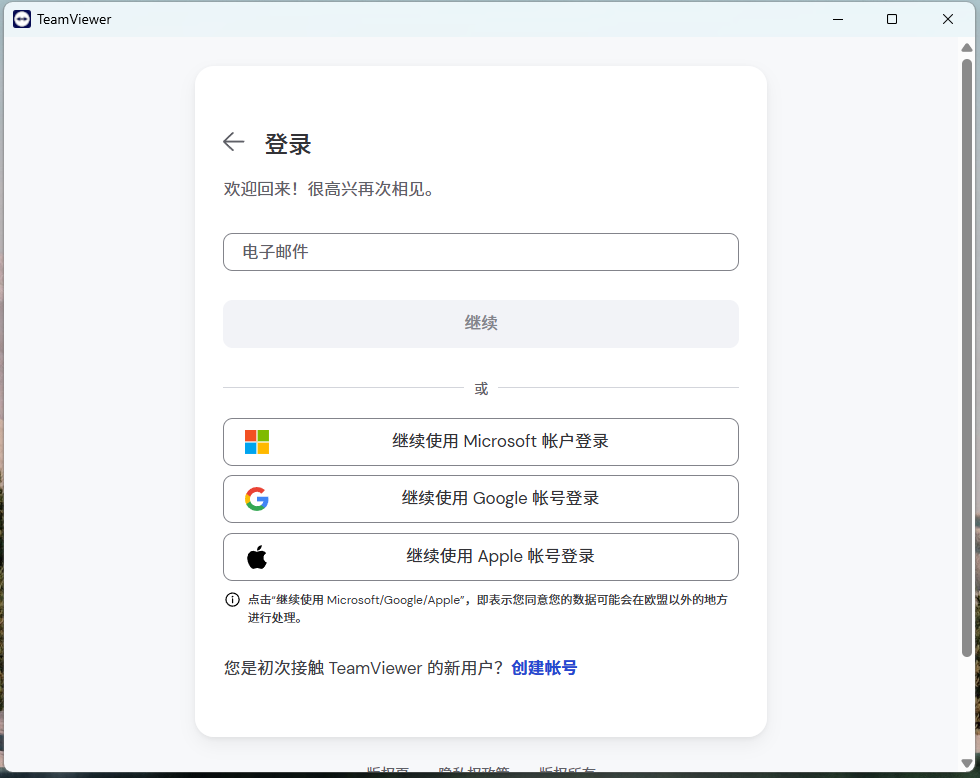Sign in with 继续使用 Apple 帐号登录
This screenshot has height=778, width=980.
coord(481,557)
